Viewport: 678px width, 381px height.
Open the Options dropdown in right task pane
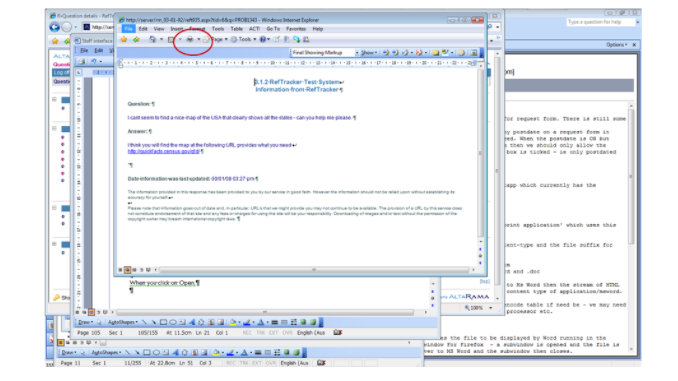click(617, 45)
